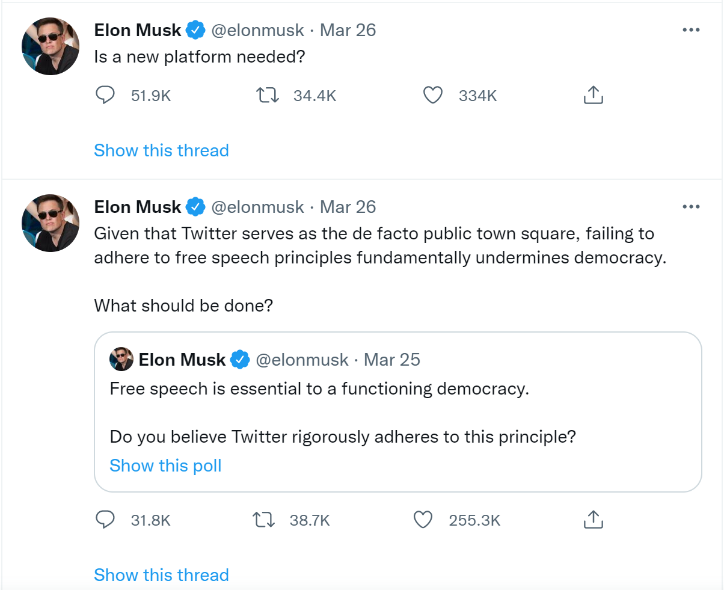
Task: Click the Elon Musk name on second tweet
Action: (137, 207)
